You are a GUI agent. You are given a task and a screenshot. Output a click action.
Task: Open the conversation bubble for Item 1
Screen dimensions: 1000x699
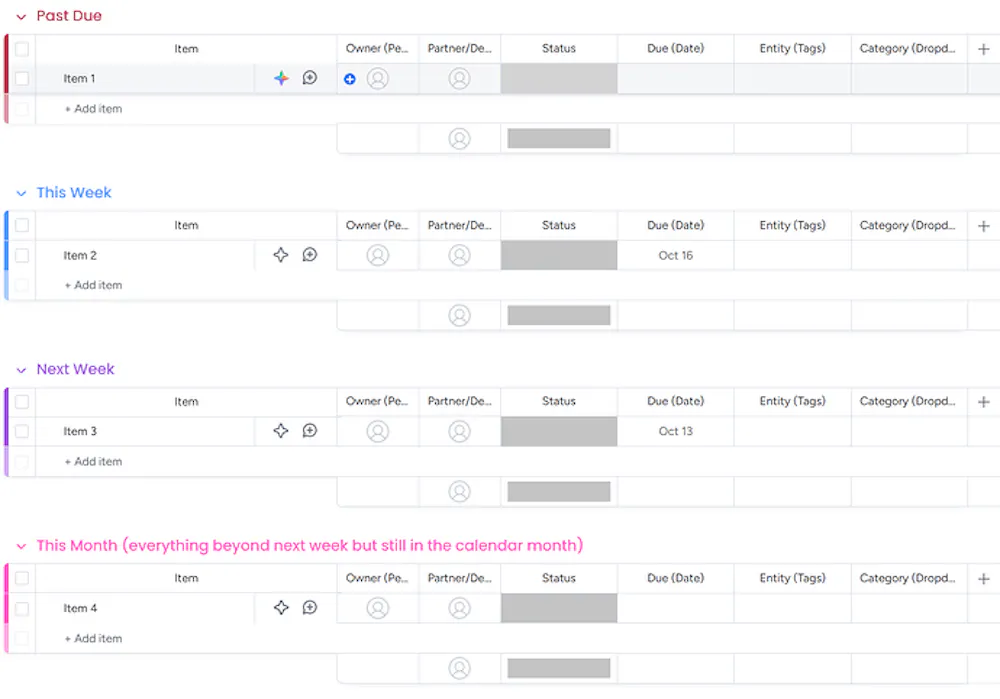[310, 78]
